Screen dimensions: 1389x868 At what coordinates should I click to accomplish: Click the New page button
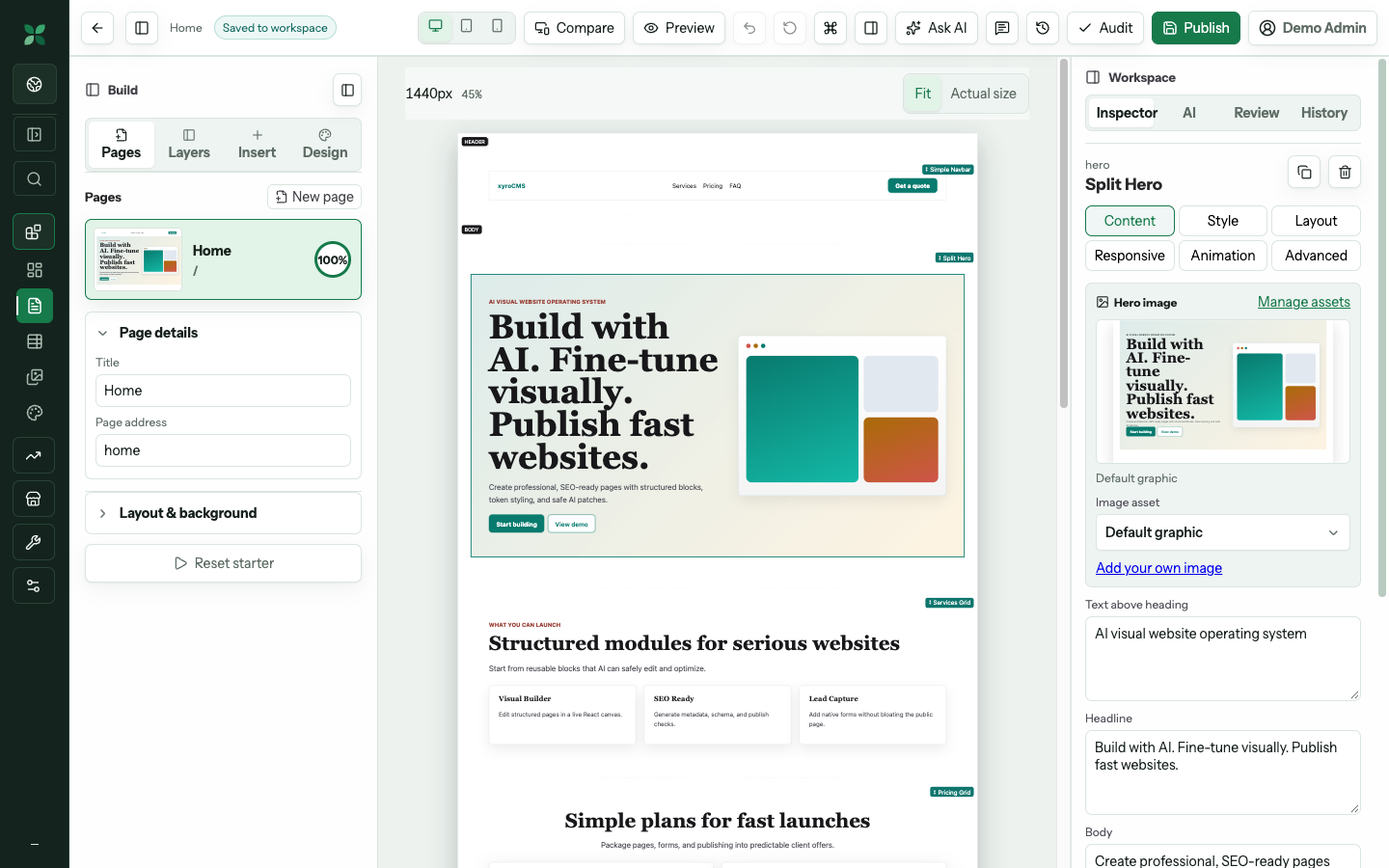[314, 197]
